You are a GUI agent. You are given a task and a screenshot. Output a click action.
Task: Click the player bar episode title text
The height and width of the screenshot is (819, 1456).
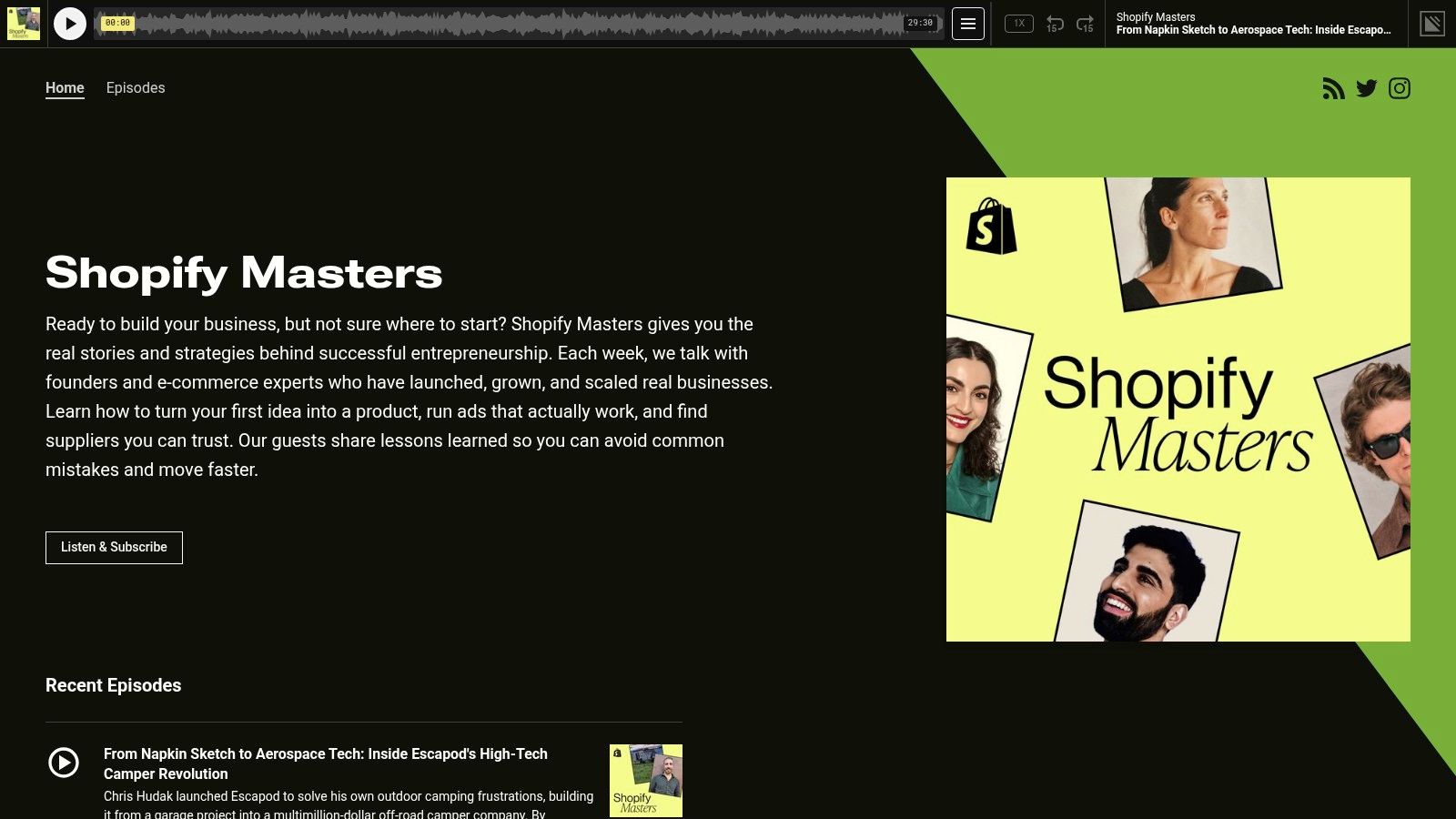coord(1253,30)
